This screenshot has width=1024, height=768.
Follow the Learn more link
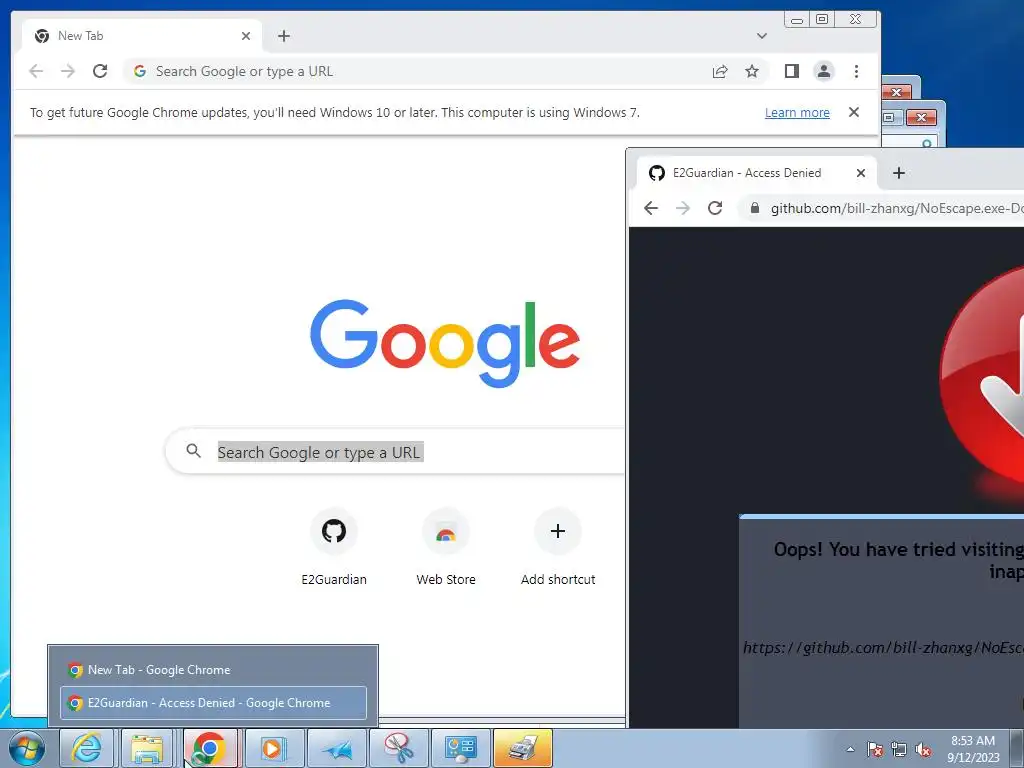tap(797, 112)
